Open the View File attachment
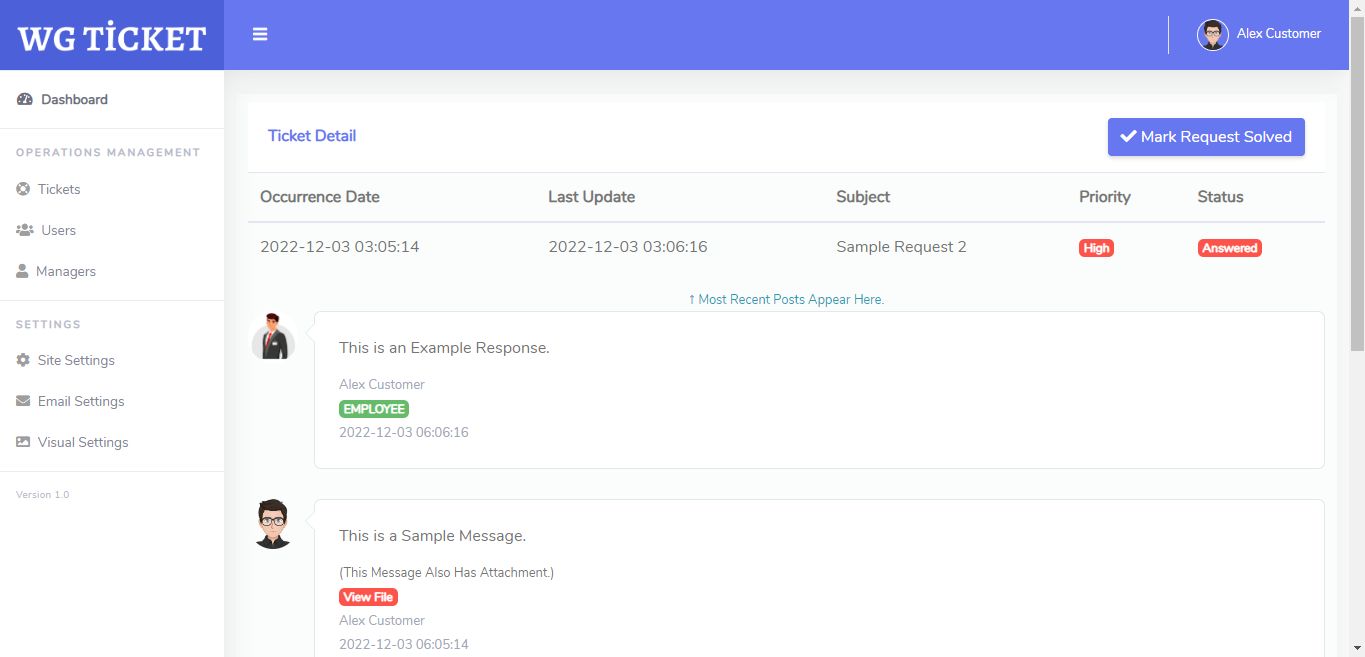The height and width of the screenshot is (657, 1365). pyautogui.click(x=368, y=597)
